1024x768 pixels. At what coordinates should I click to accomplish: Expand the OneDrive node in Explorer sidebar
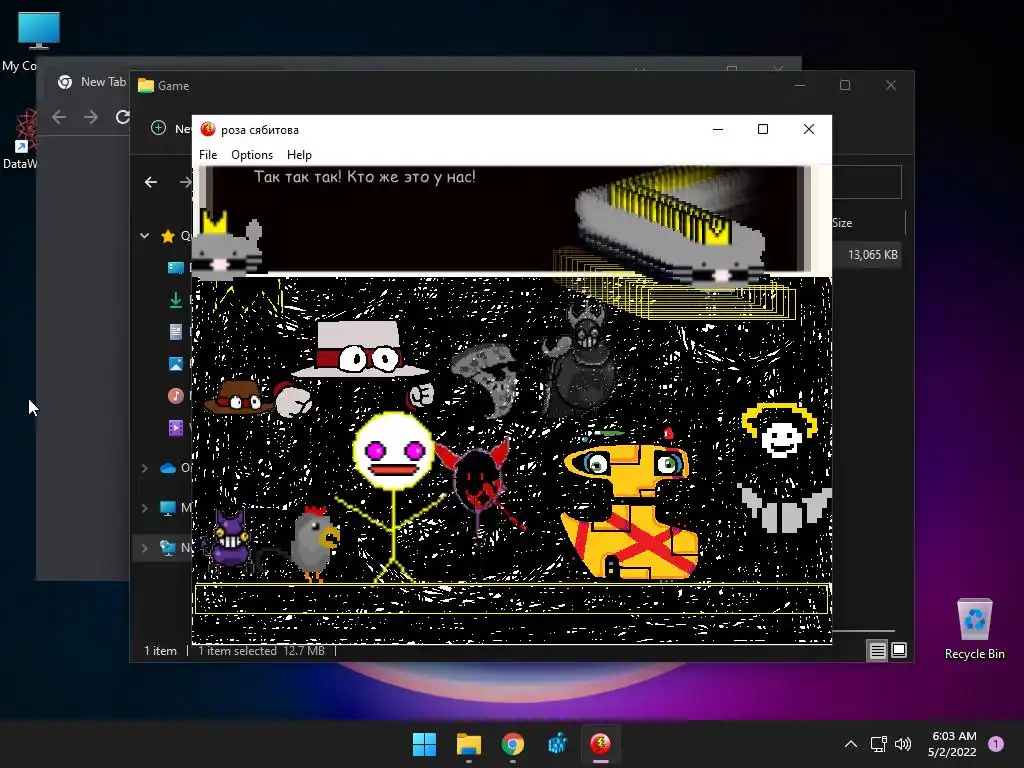pos(144,468)
